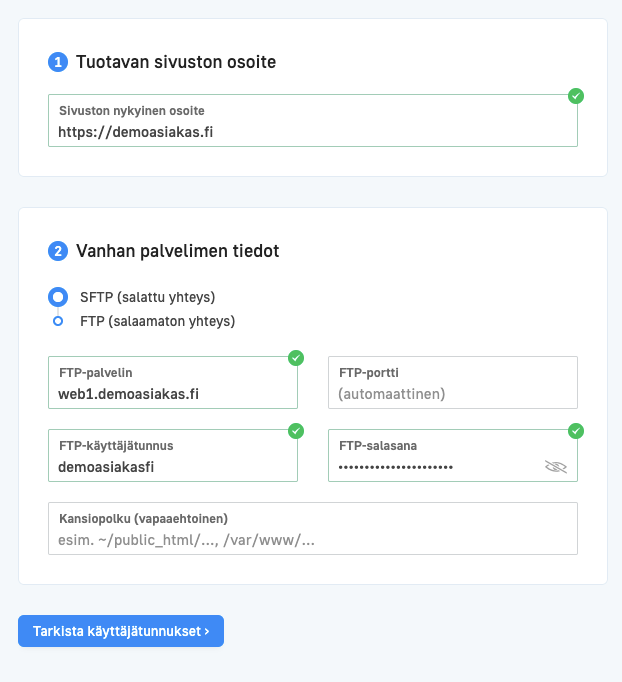
Task: Click the step 2 number badge
Action: [x=57, y=251]
